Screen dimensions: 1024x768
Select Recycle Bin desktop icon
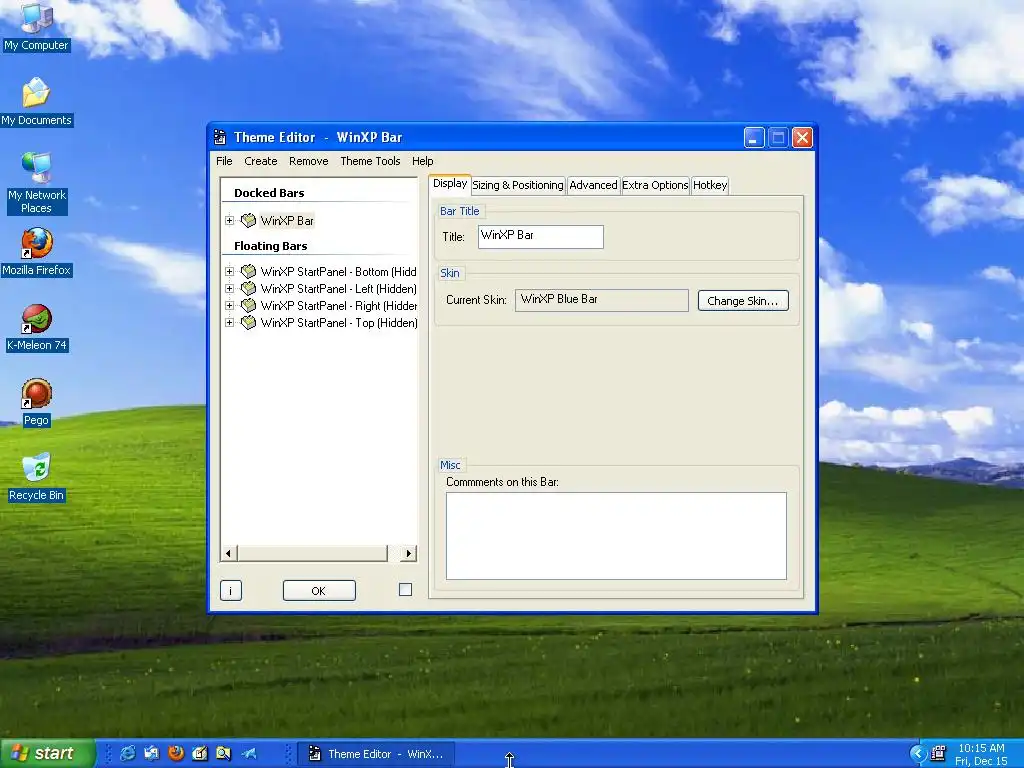coord(36,477)
